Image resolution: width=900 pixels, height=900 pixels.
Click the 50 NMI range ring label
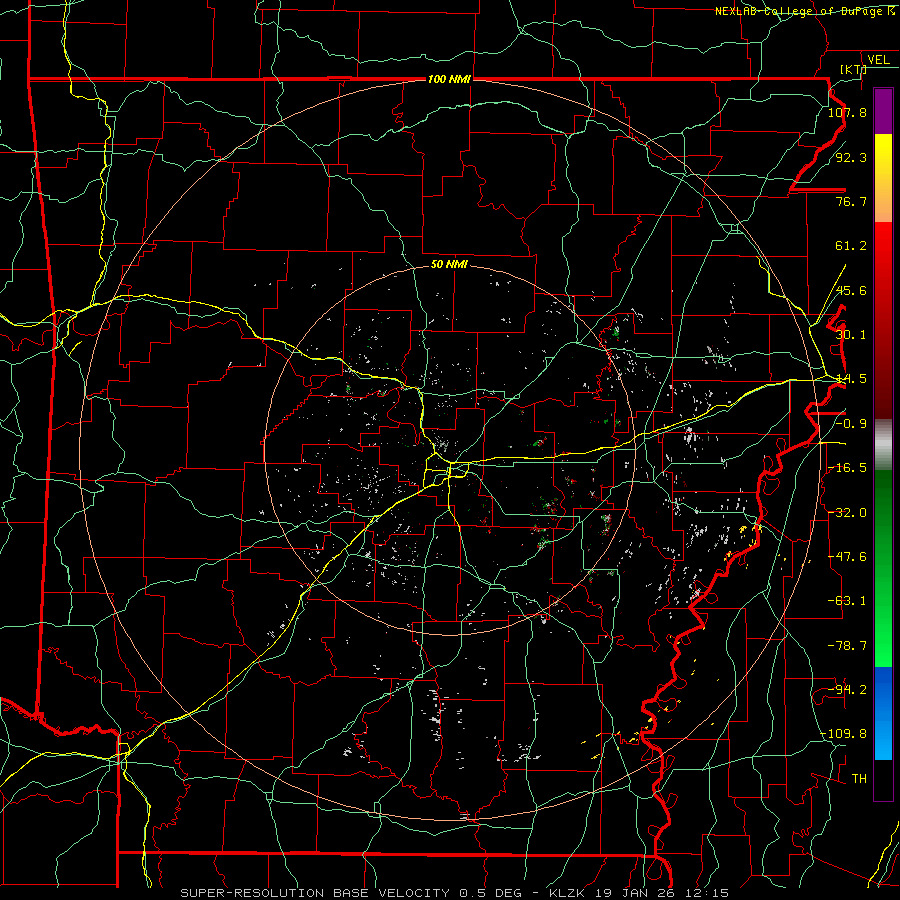[x=449, y=265]
